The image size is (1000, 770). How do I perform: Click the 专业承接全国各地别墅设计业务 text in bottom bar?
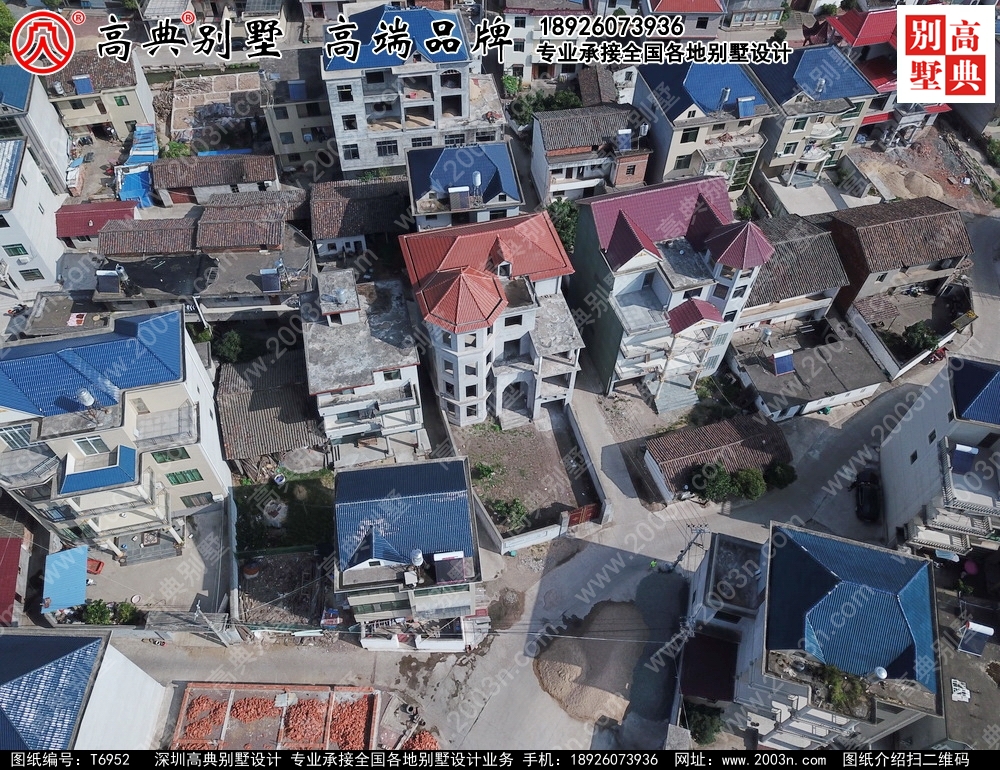tap(402, 760)
